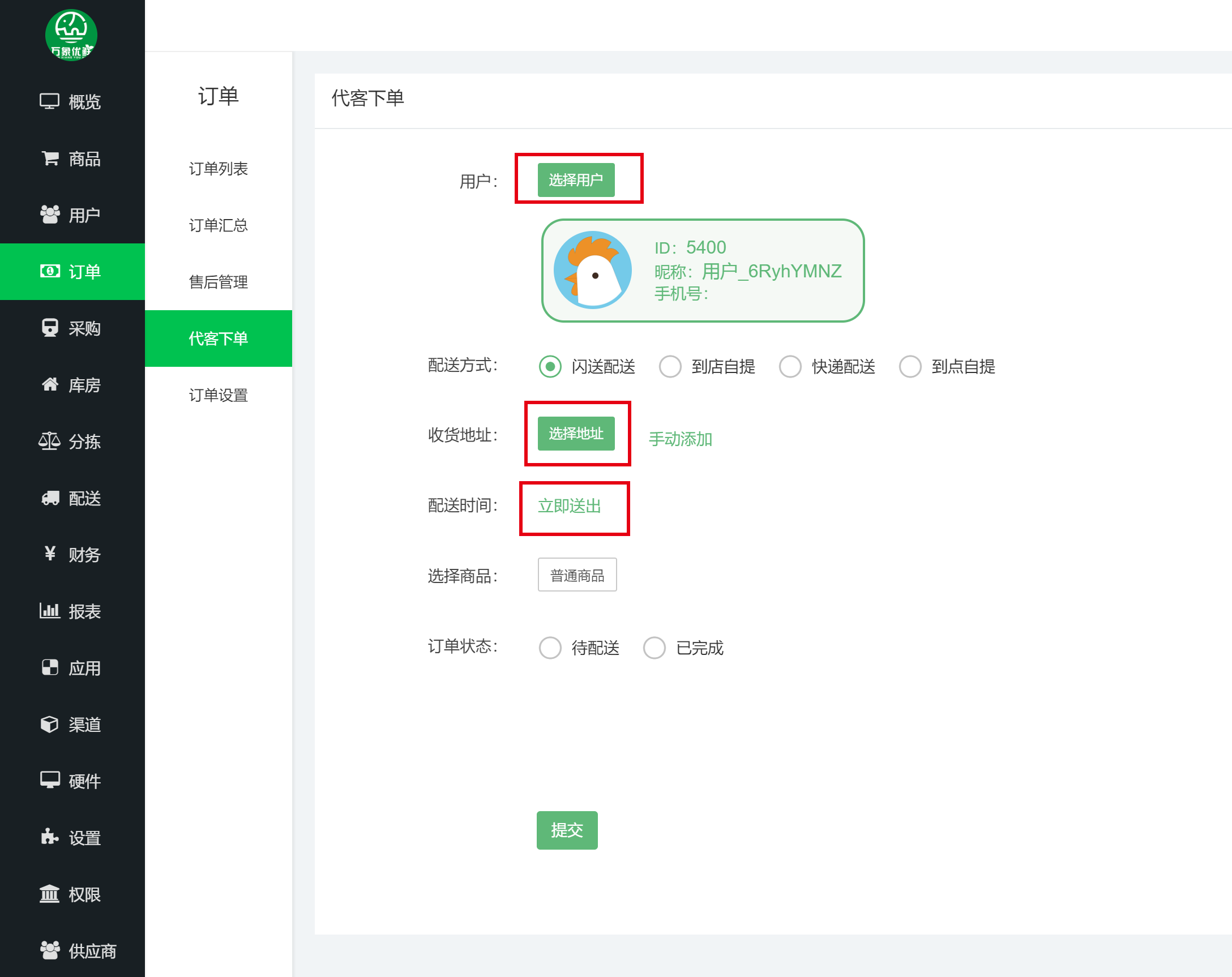Open the 订单列表 submenu item
This screenshot has height=977, width=1232.
coord(219,169)
